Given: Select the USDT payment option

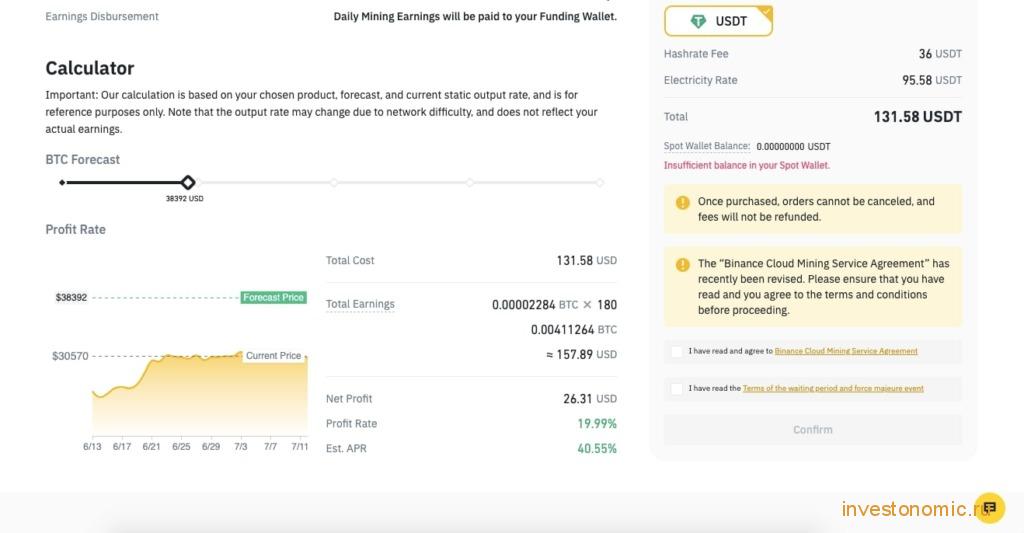Looking at the screenshot, I should pyautogui.click(x=718, y=21).
